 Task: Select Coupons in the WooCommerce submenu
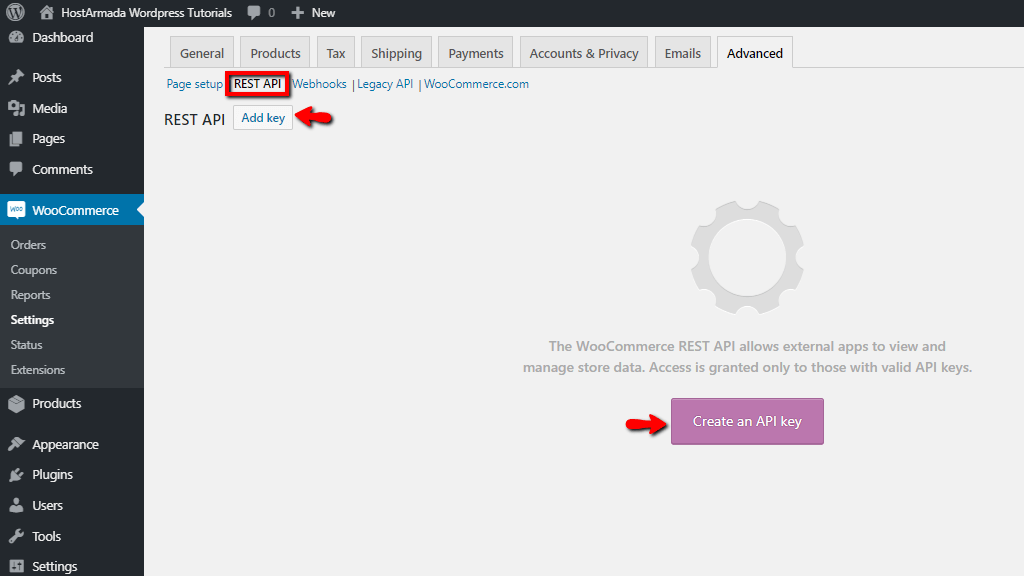(x=34, y=270)
